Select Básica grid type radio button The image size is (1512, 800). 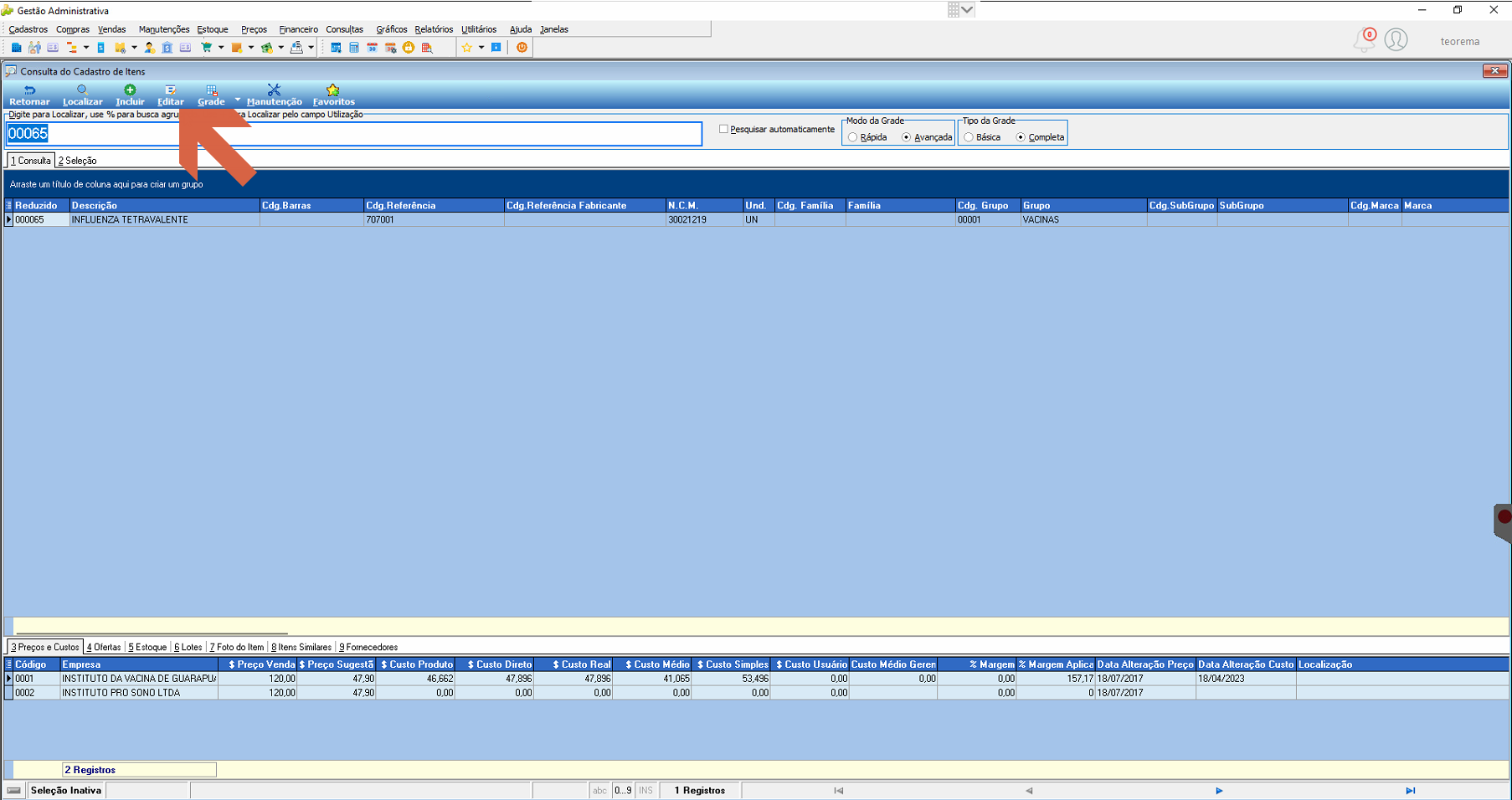[x=968, y=137]
